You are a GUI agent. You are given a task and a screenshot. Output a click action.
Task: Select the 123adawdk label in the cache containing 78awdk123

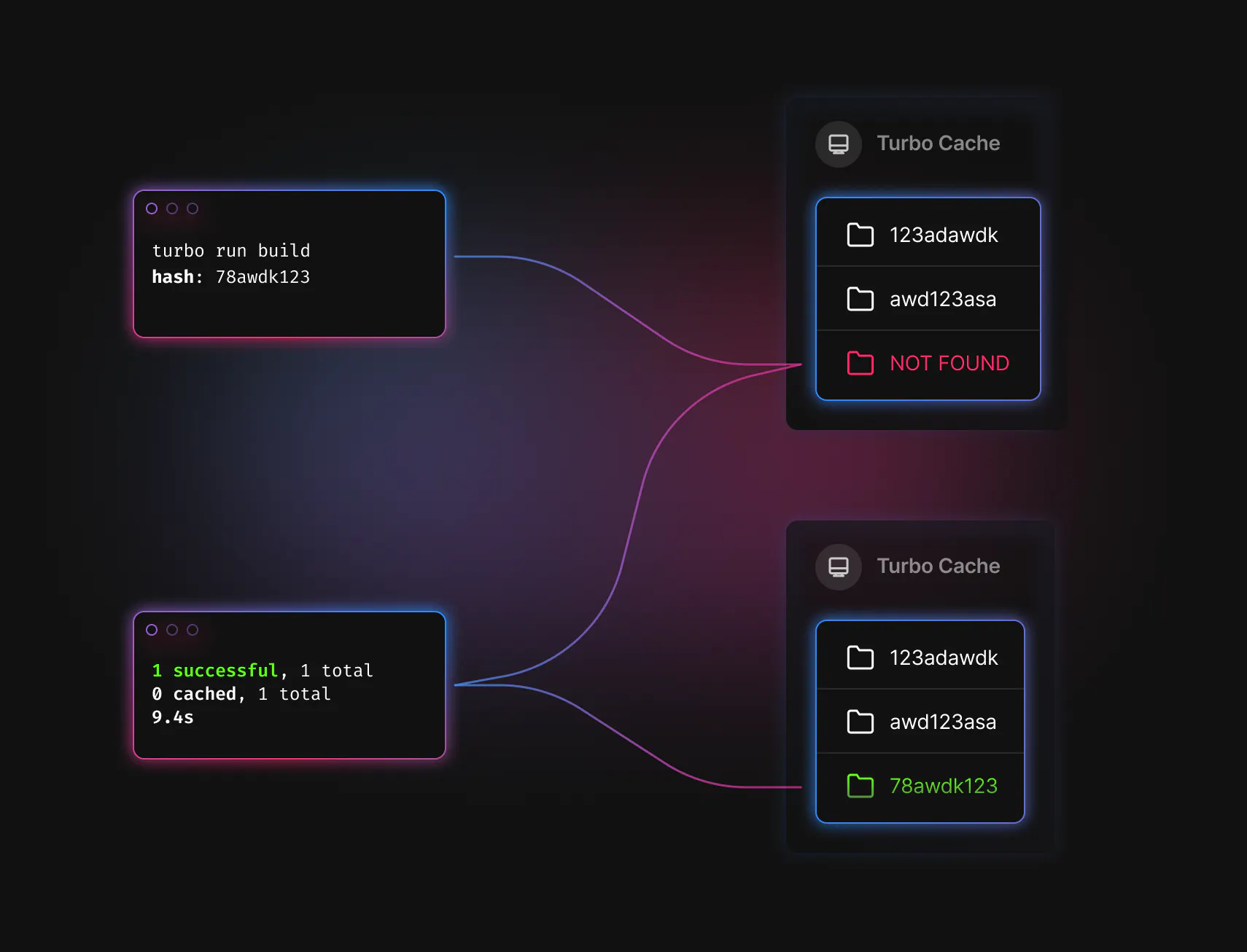(944, 658)
